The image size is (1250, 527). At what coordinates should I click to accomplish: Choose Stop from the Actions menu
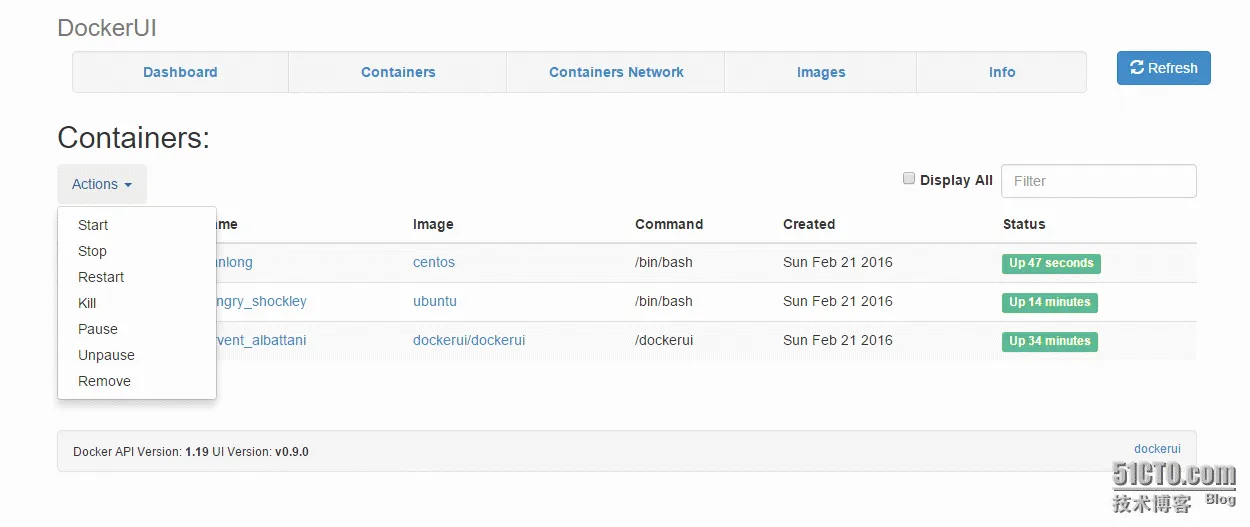tap(92, 251)
